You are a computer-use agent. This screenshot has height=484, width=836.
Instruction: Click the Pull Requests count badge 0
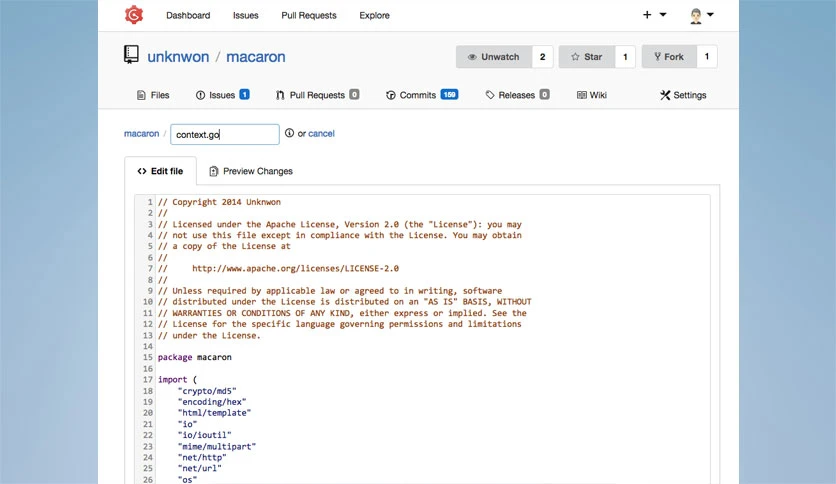pyautogui.click(x=354, y=94)
